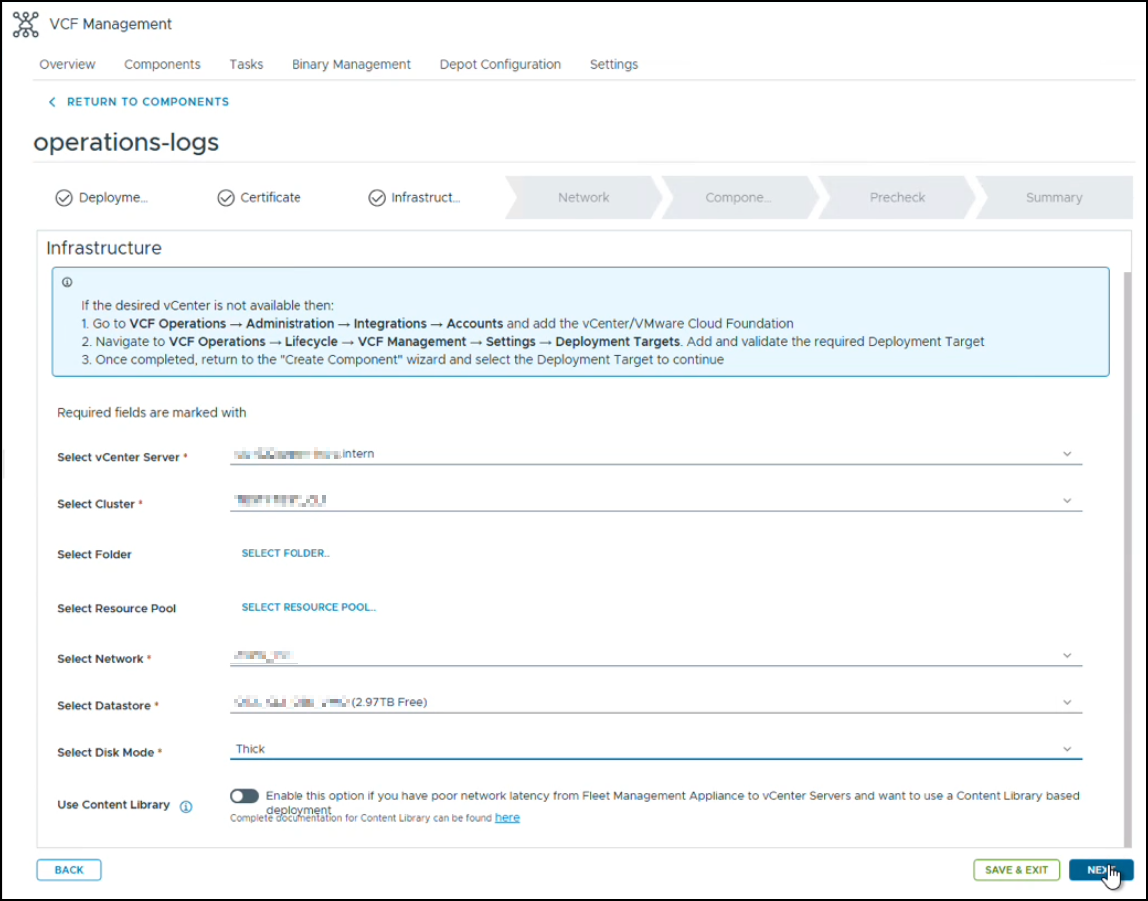The image size is (1148, 901).
Task: Click the 'Select vCenter Server' field label
Action: (119, 457)
